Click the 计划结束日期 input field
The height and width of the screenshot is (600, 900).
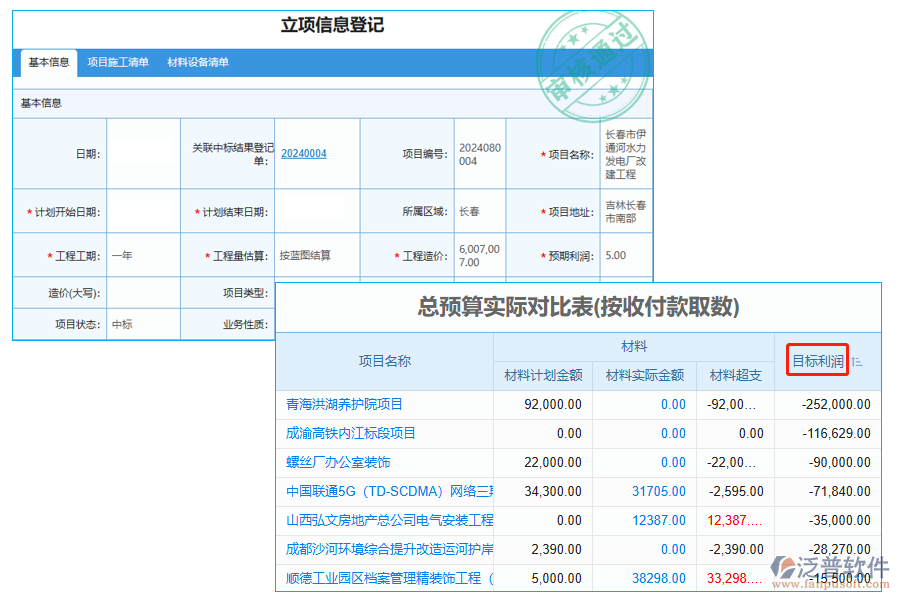click(317, 211)
